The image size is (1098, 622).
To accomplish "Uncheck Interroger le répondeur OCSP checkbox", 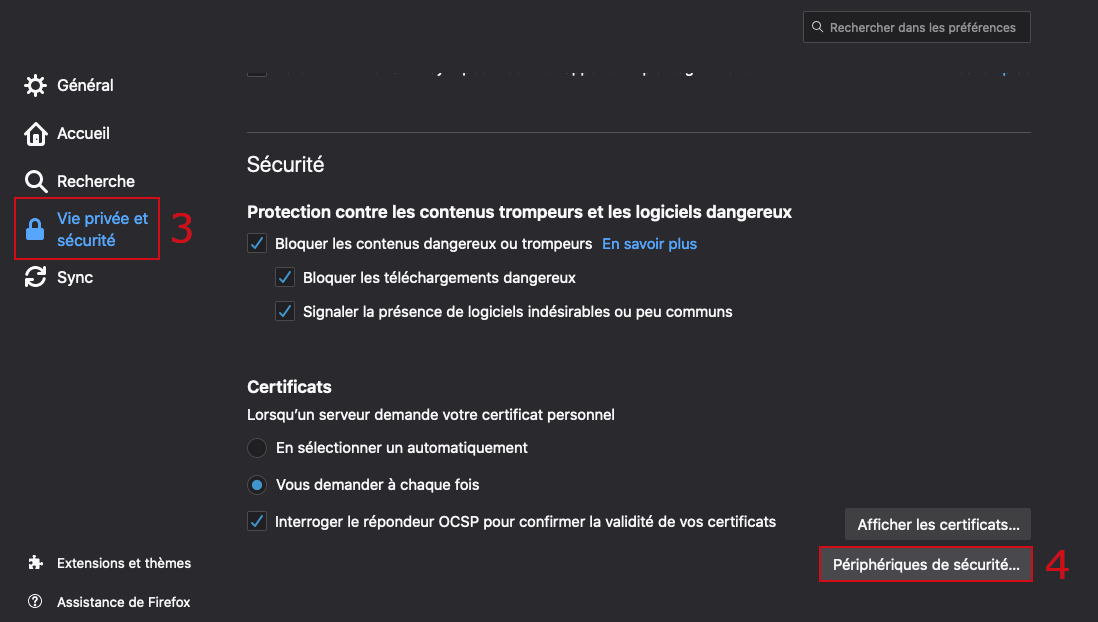I will coord(257,522).
